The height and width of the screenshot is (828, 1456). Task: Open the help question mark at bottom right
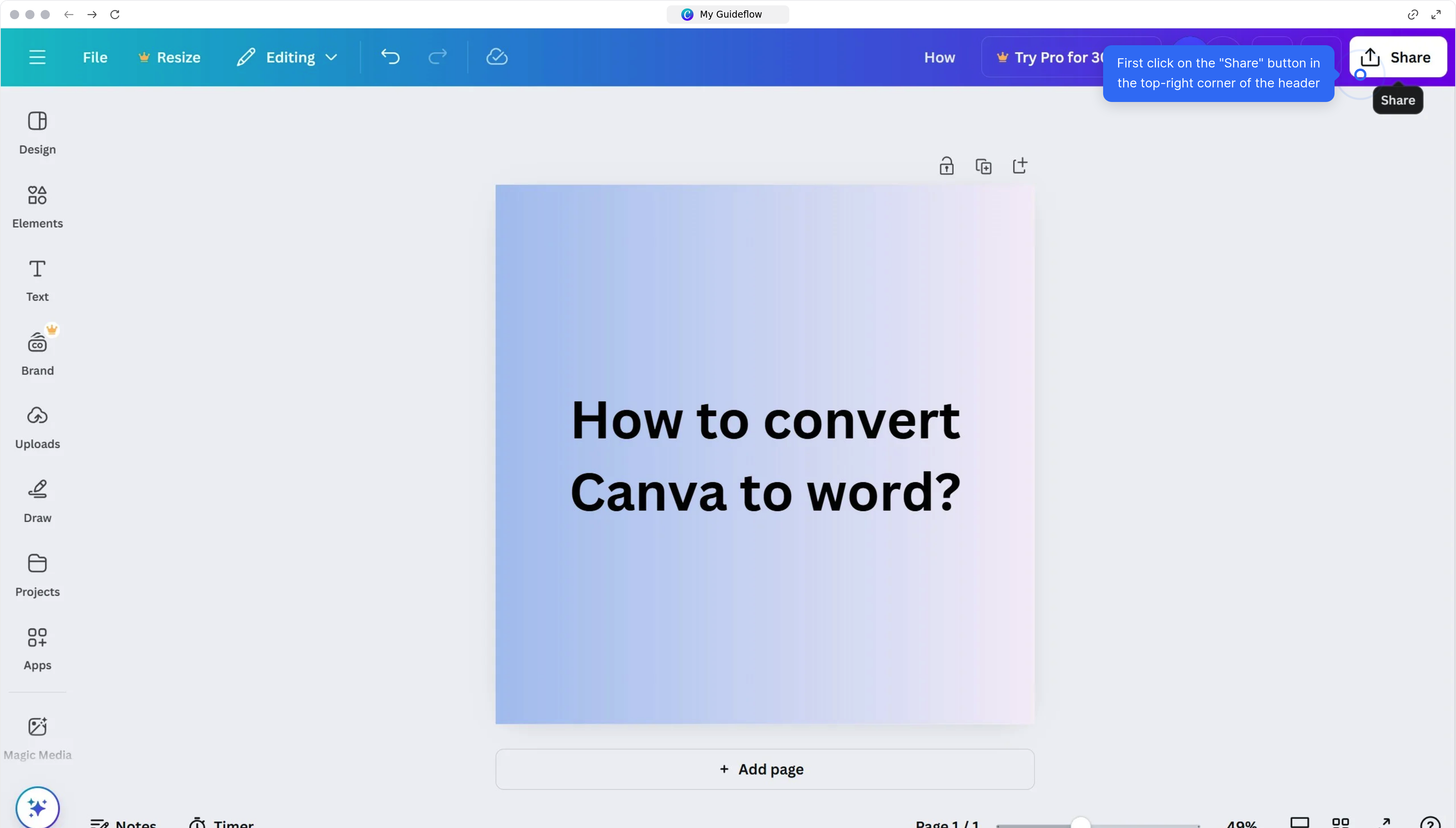point(1430,822)
